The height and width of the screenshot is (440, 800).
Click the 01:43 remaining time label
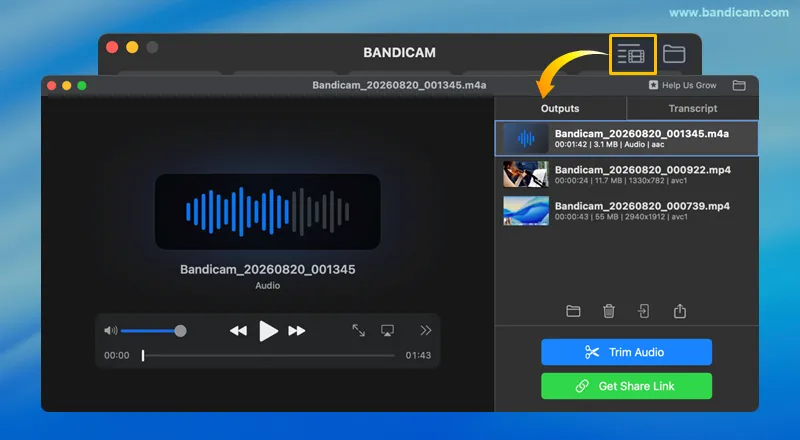click(x=418, y=355)
